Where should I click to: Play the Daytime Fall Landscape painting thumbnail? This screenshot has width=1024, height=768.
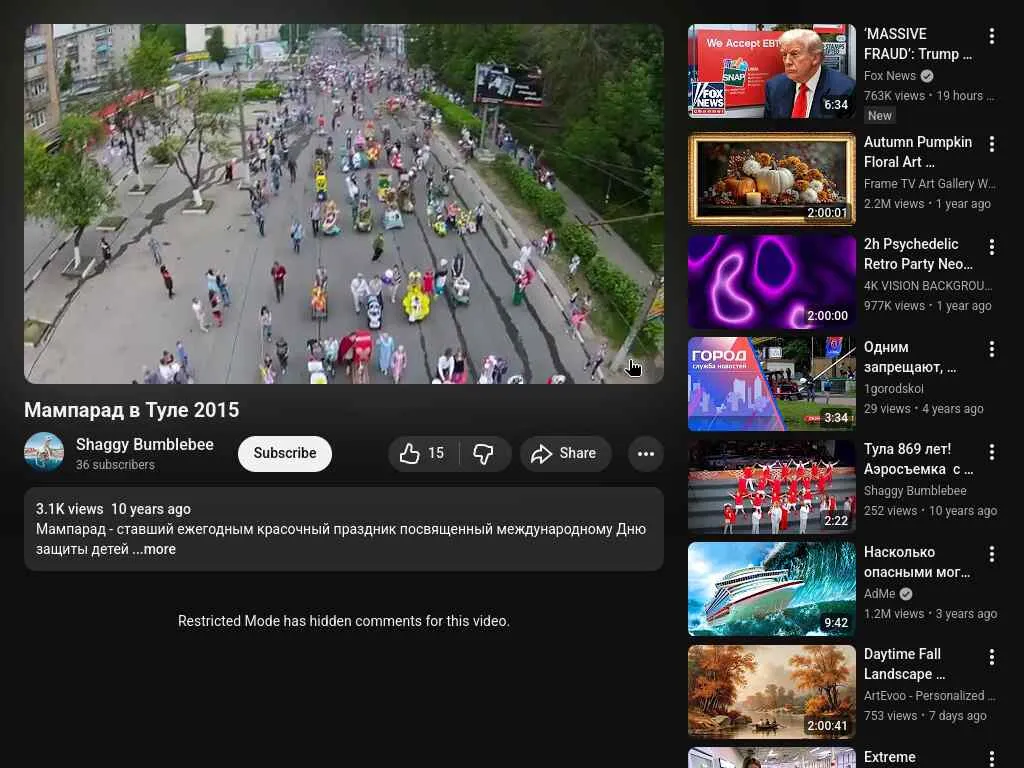(772, 692)
